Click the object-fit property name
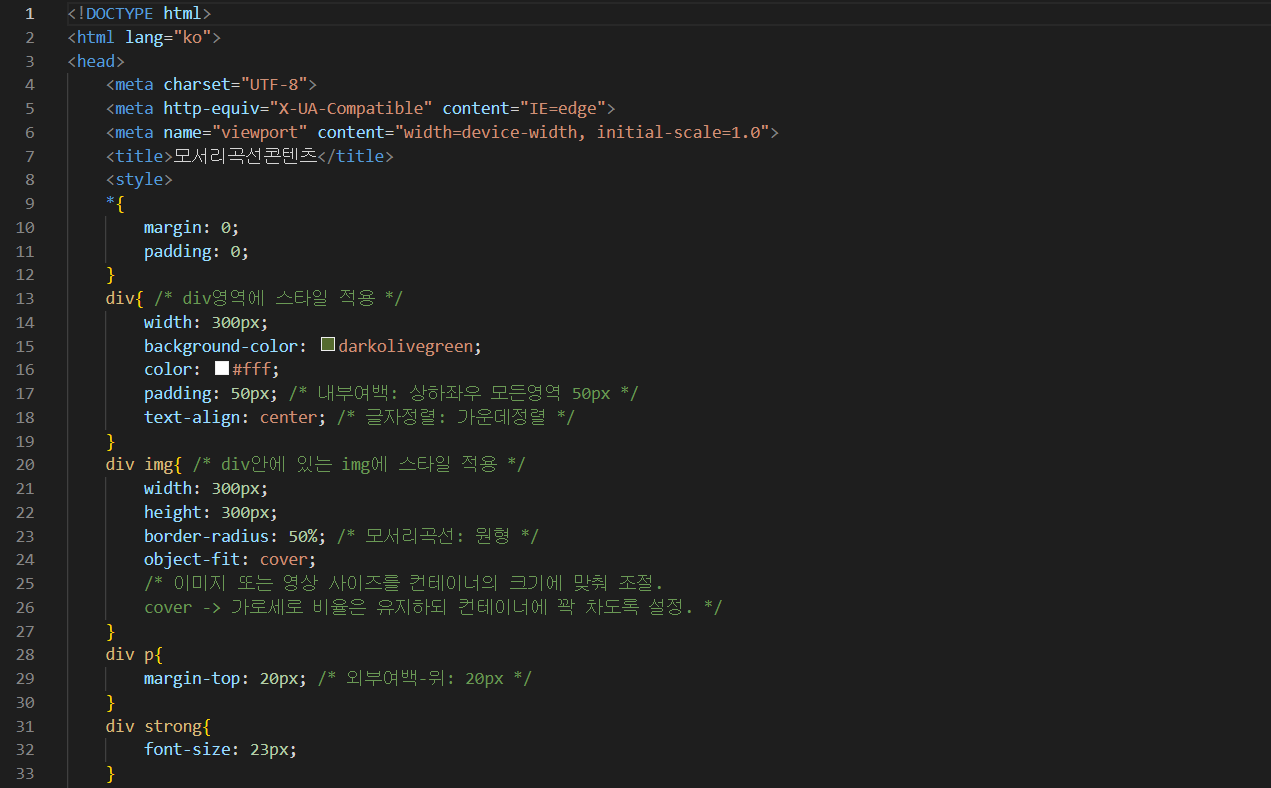This screenshot has height=788, width=1271. [192, 560]
